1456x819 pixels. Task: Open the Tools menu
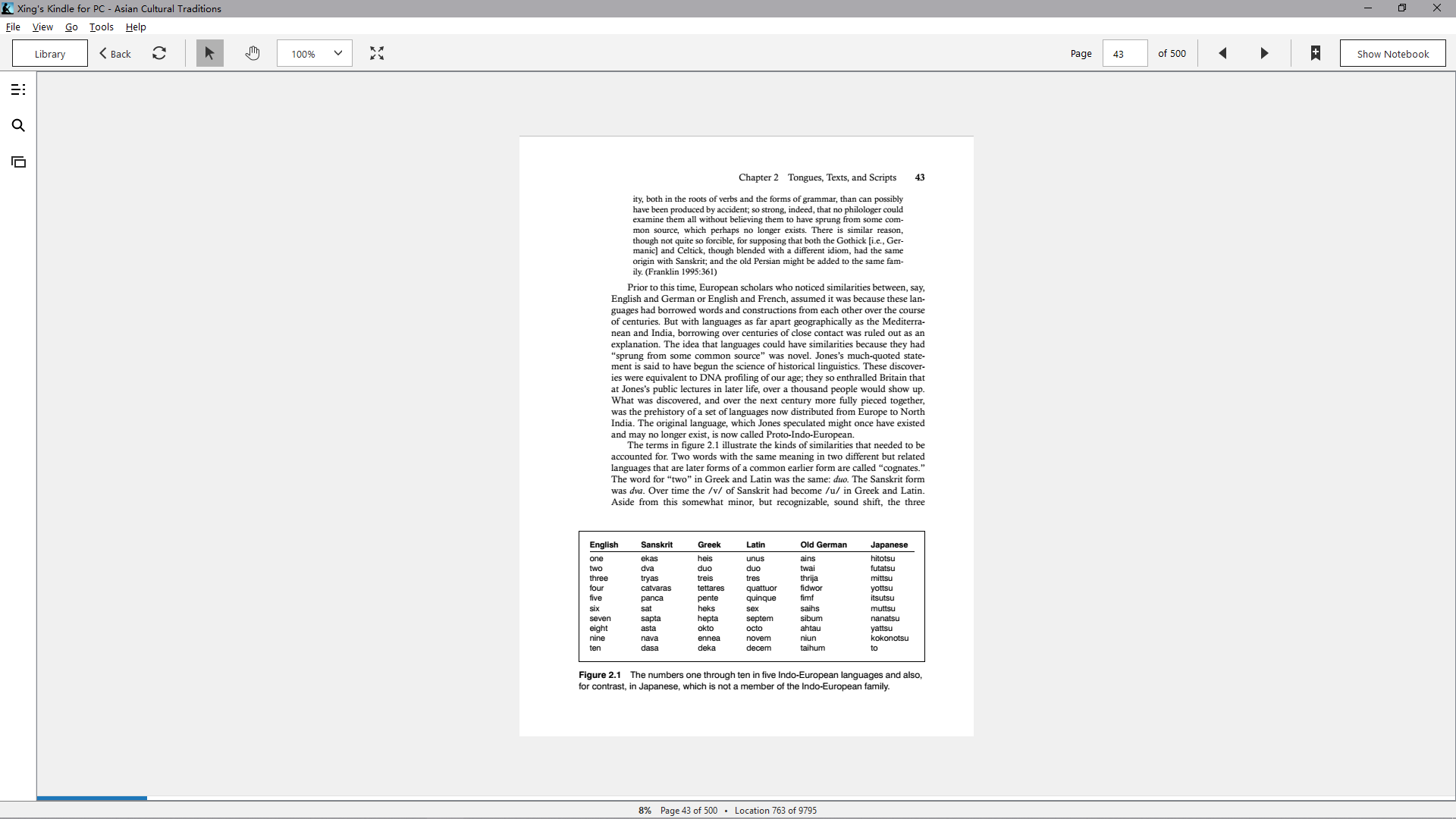(102, 27)
